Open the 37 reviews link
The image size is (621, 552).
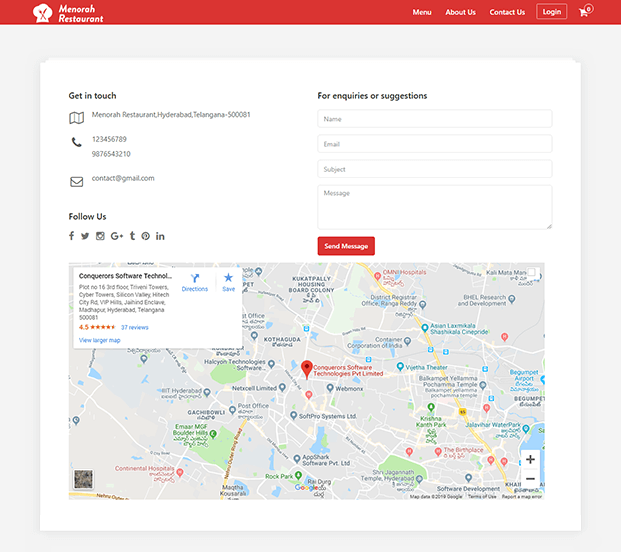click(x=135, y=327)
